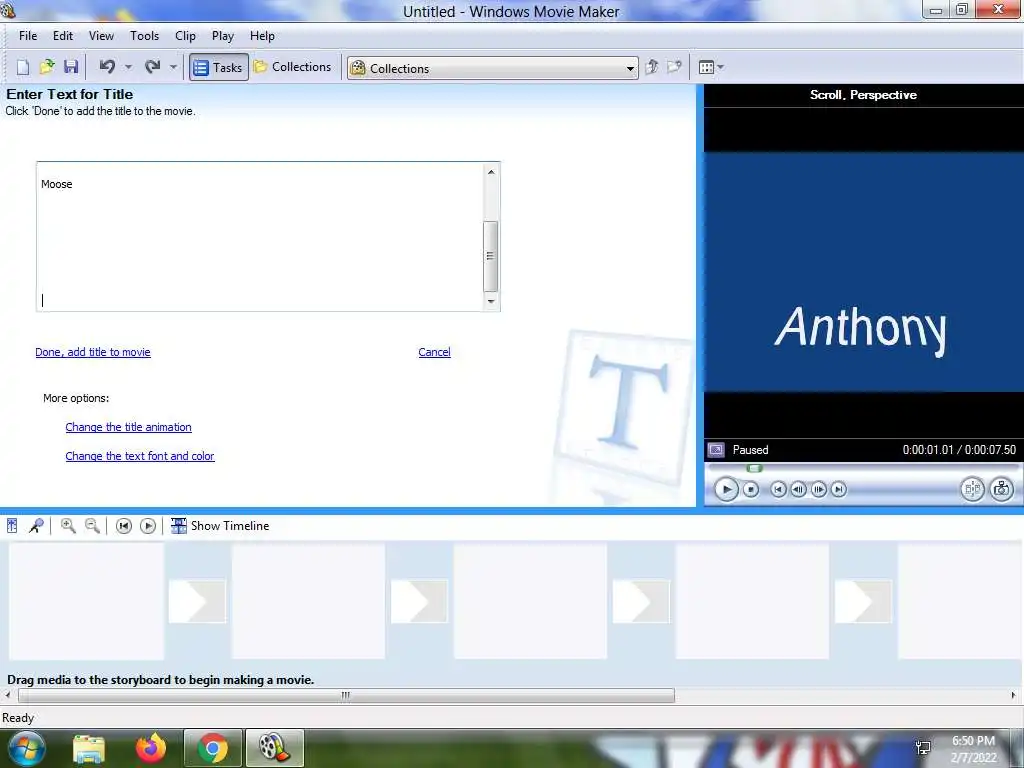1024x768 pixels.
Task: Click the storyboard horizontal scrollbar thumb
Action: point(346,696)
